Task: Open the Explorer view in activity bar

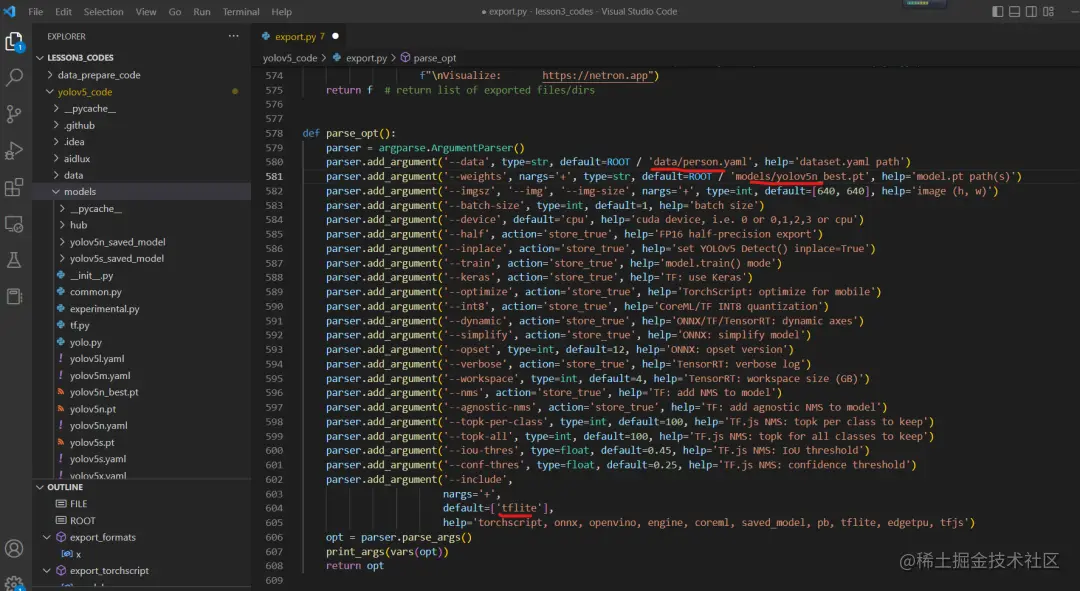Action: pyautogui.click(x=14, y=42)
